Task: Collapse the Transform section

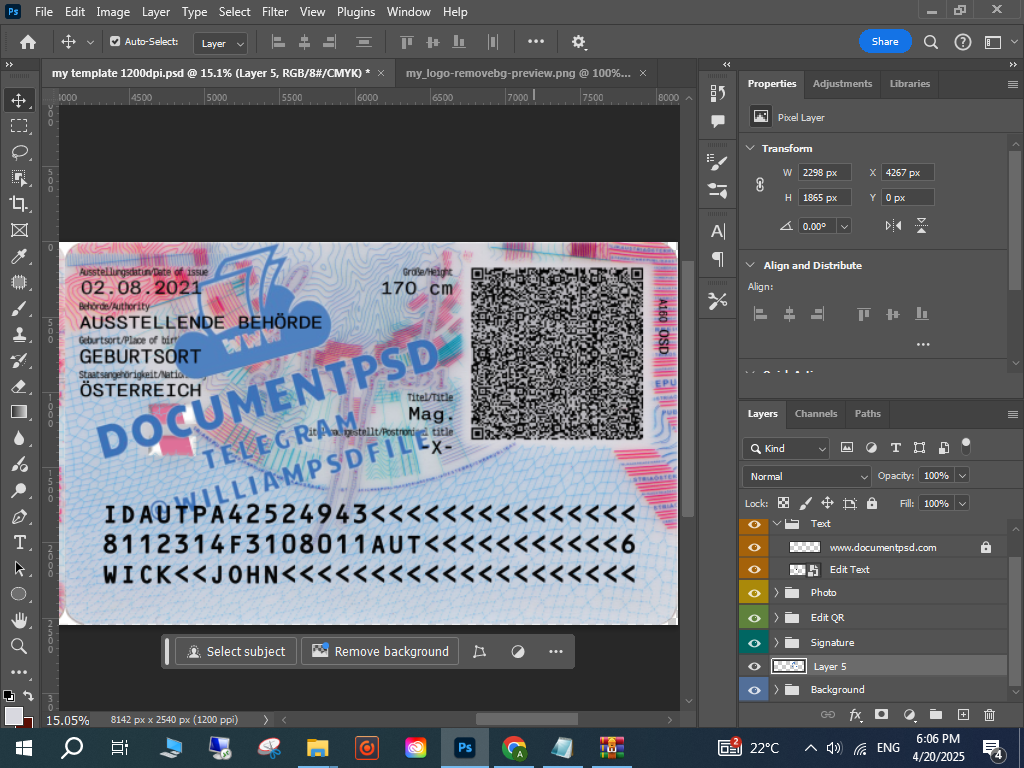Action: click(x=750, y=148)
